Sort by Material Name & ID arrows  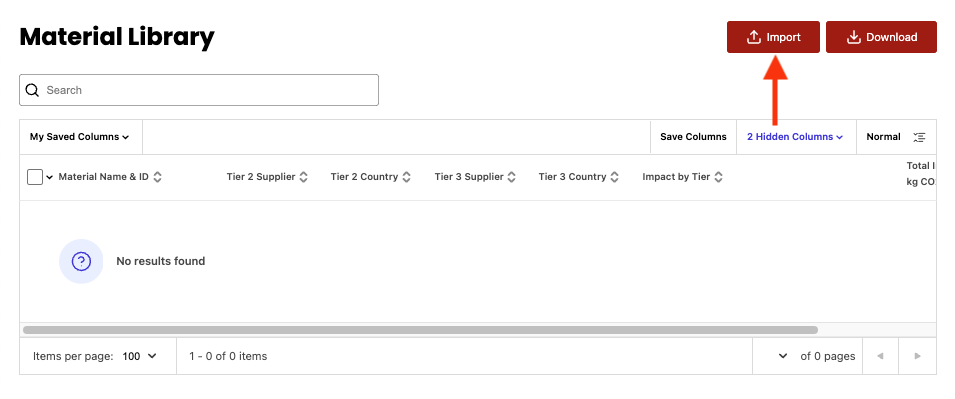point(157,177)
